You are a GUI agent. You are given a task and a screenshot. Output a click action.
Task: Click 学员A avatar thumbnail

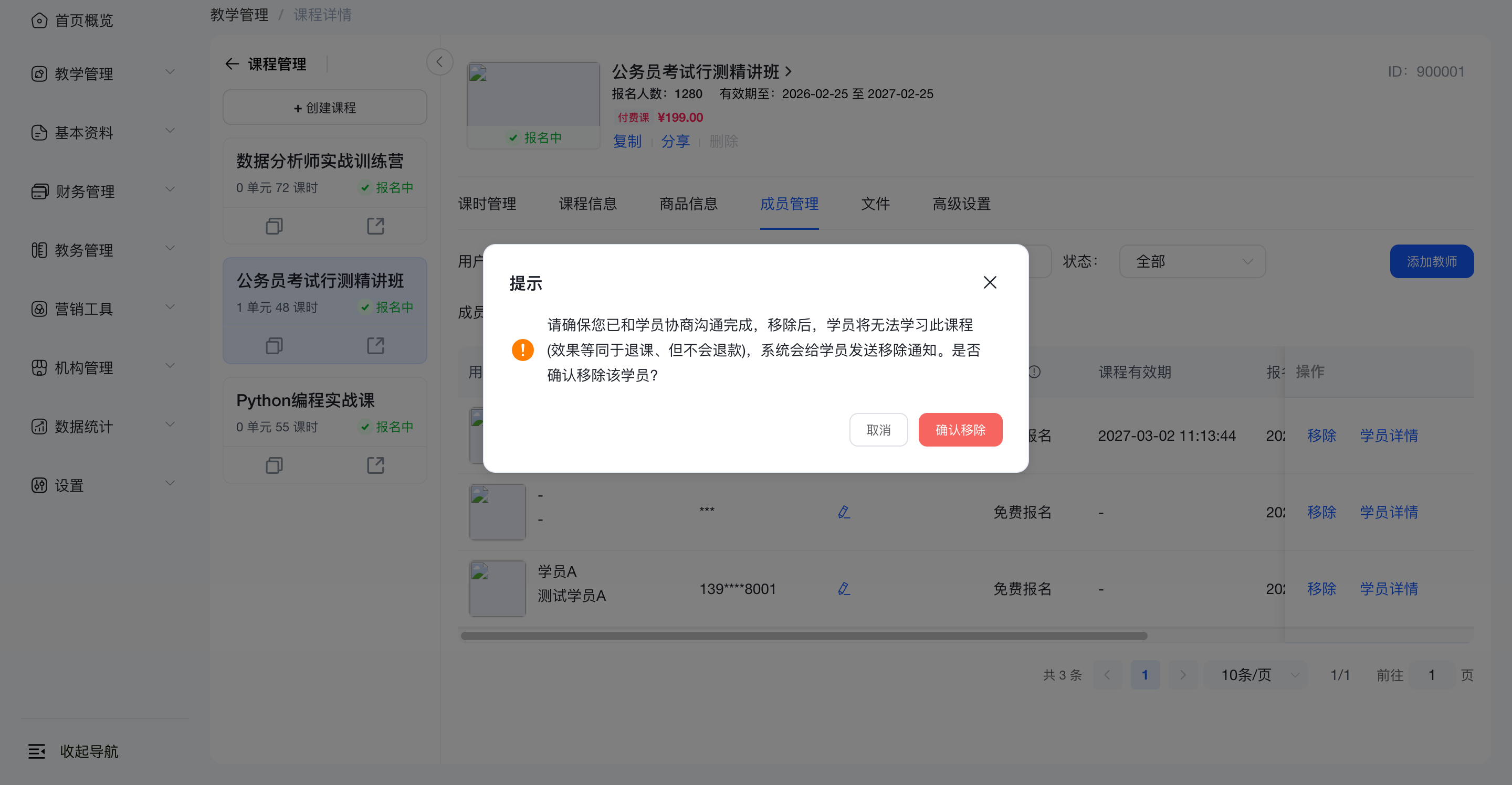497,588
